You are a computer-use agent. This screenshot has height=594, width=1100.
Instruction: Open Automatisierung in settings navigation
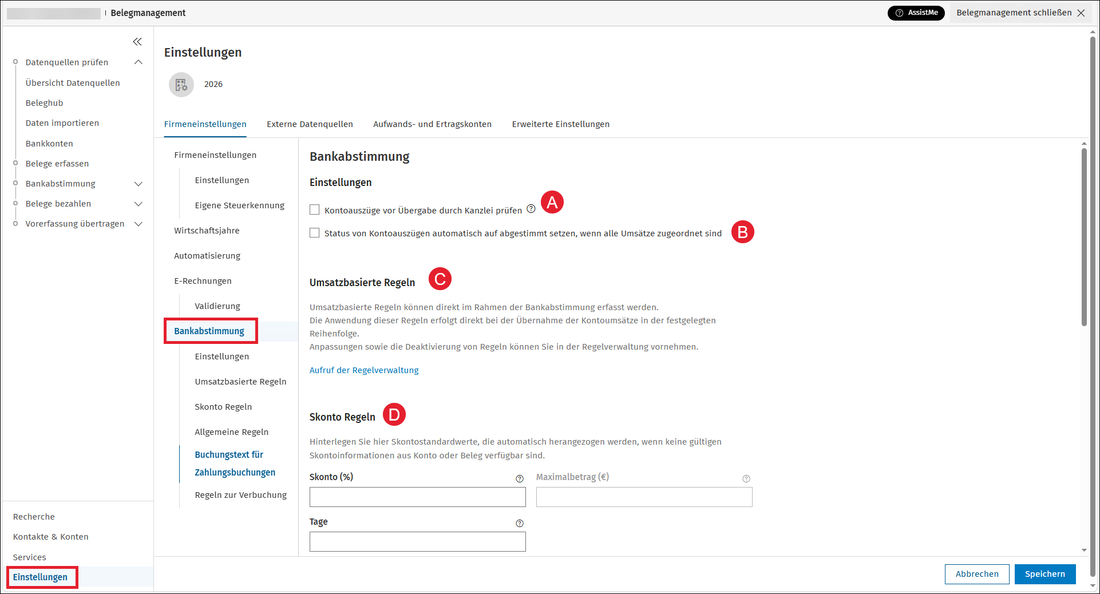(207, 256)
